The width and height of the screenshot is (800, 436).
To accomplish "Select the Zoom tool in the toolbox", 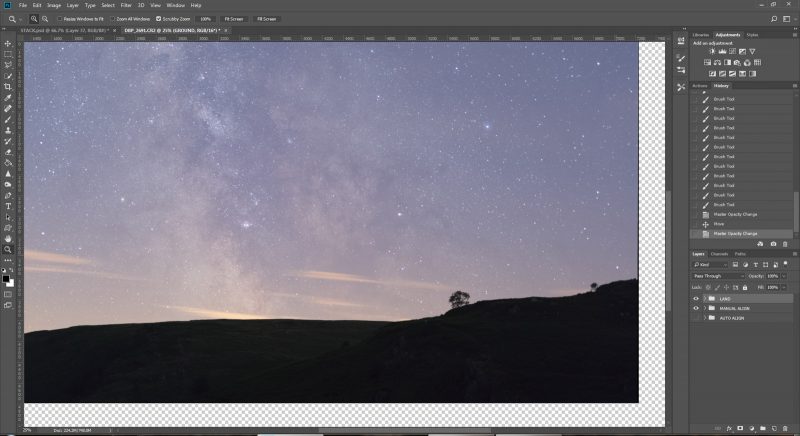I will point(8,249).
